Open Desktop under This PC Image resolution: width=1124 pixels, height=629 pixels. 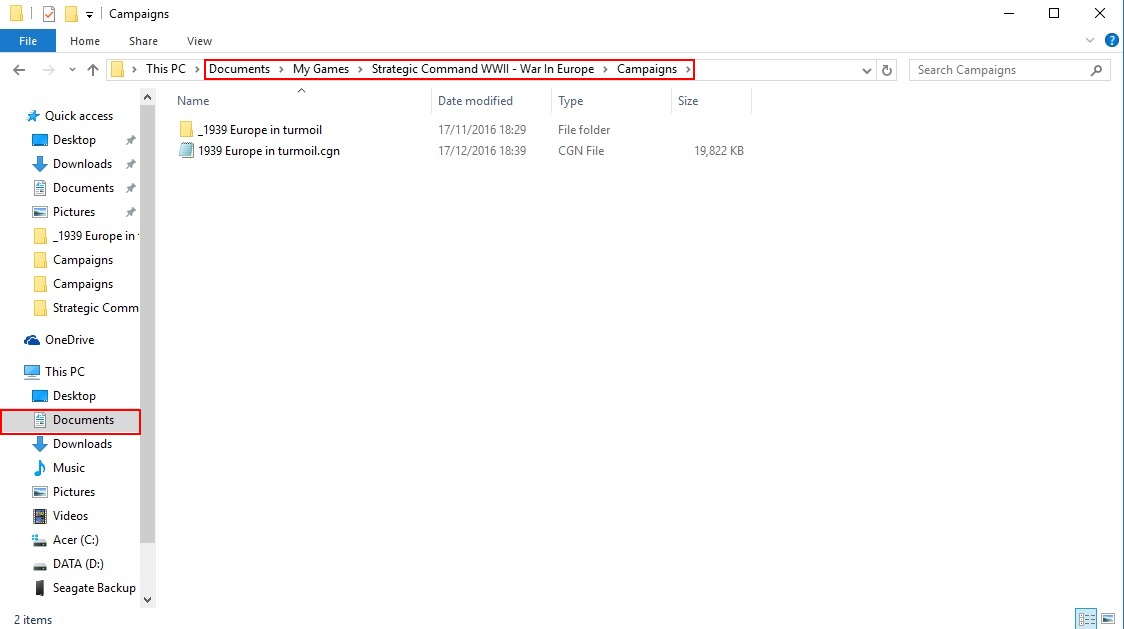74,396
